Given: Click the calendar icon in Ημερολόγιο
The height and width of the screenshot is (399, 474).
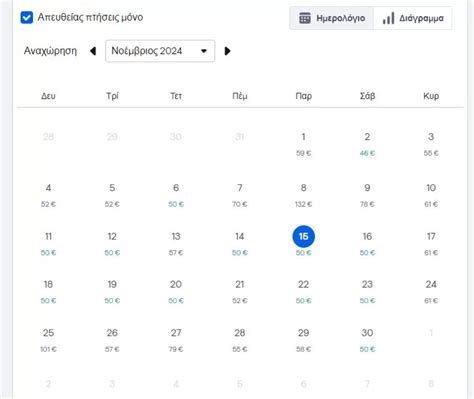Looking at the screenshot, I should pyautogui.click(x=305, y=18).
